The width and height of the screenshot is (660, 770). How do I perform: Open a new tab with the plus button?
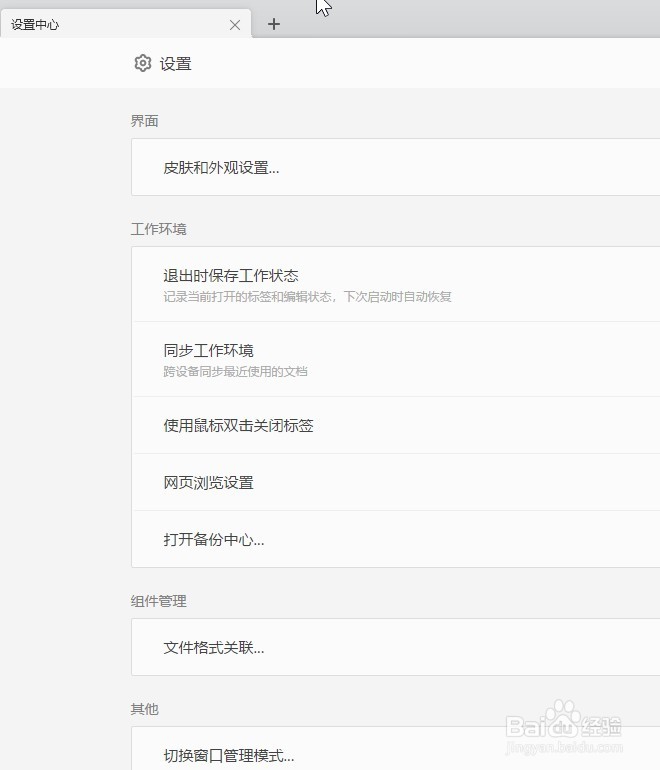(274, 24)
